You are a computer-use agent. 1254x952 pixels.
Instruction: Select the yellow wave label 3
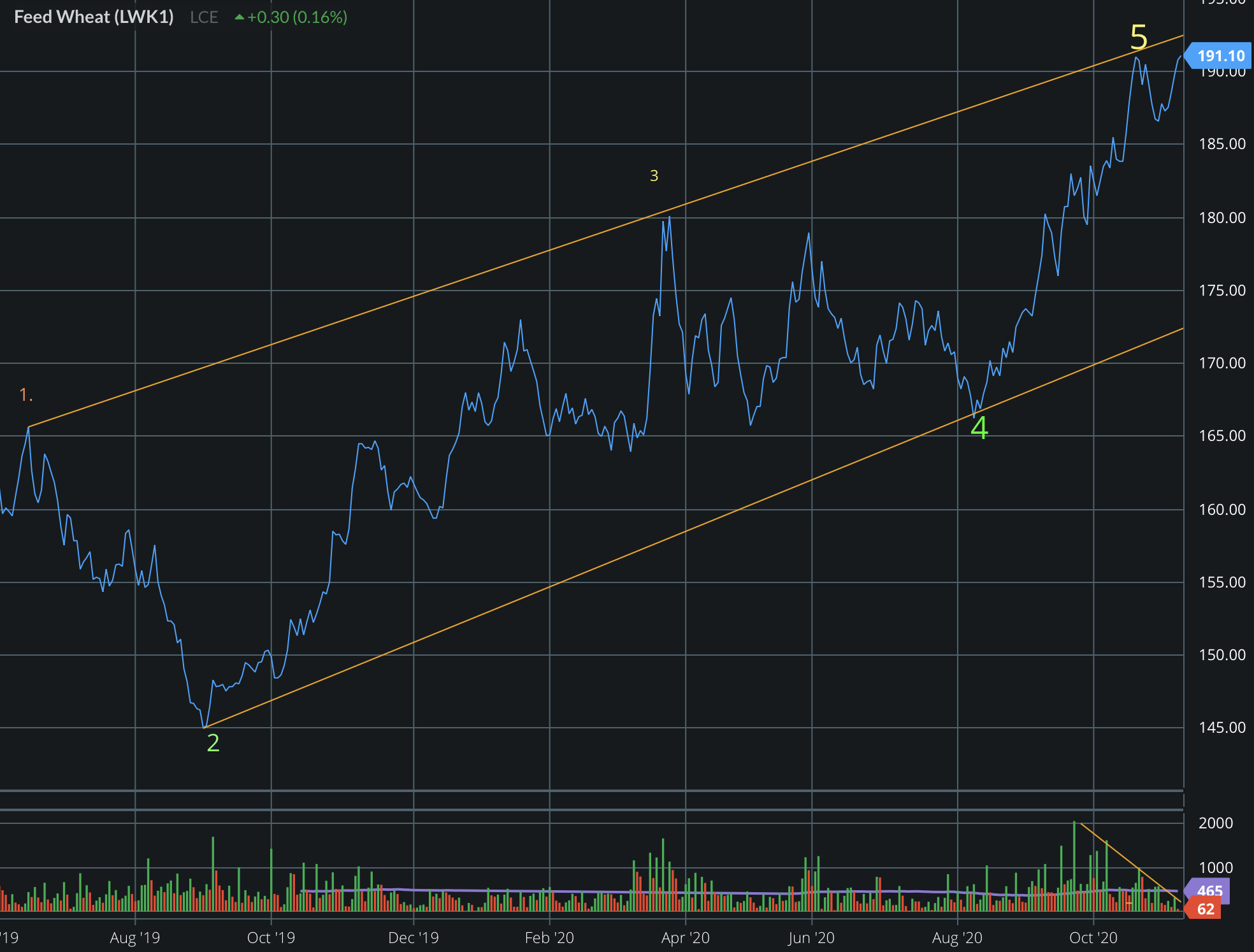point(654,176)
